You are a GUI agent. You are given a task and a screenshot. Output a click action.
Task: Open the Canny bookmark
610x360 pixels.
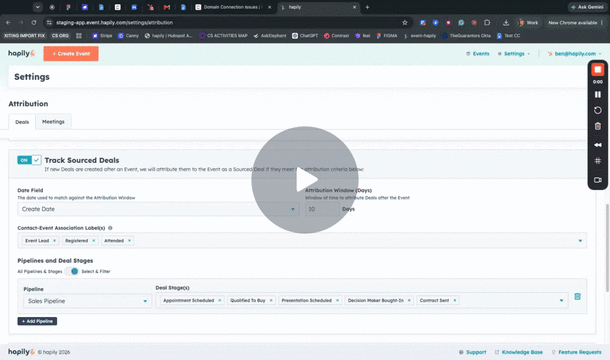click(128, 36)
